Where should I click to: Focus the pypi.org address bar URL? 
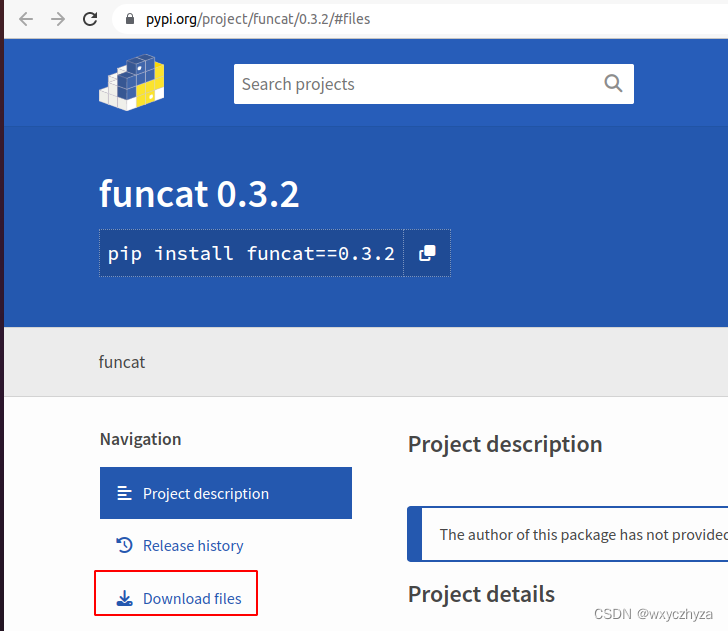(258, 19)
